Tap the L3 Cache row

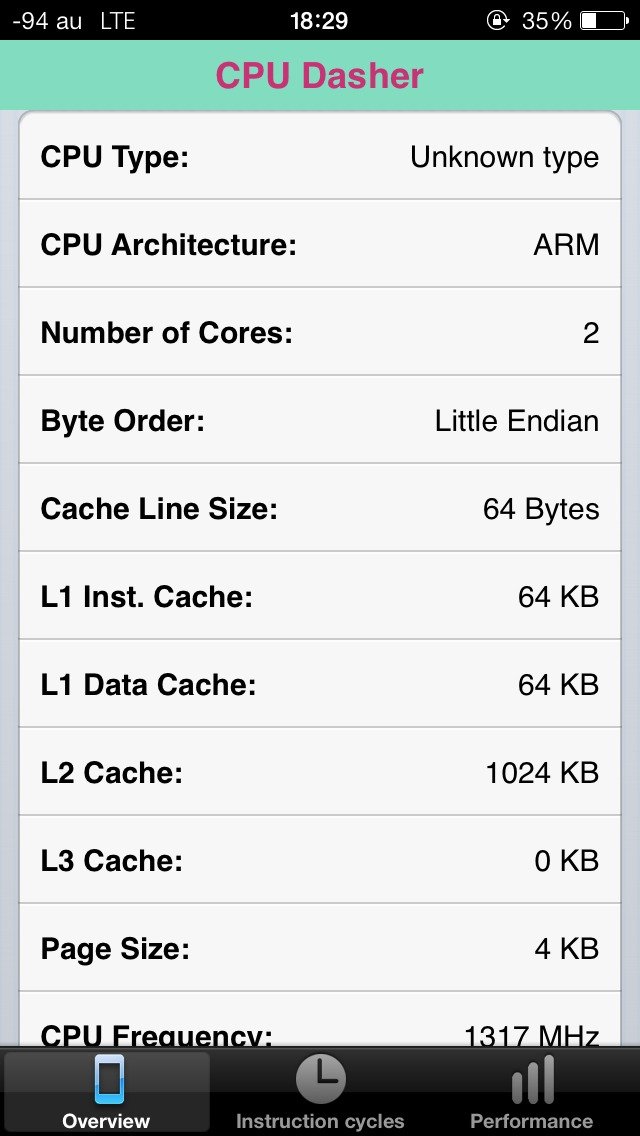click(320, 861)
